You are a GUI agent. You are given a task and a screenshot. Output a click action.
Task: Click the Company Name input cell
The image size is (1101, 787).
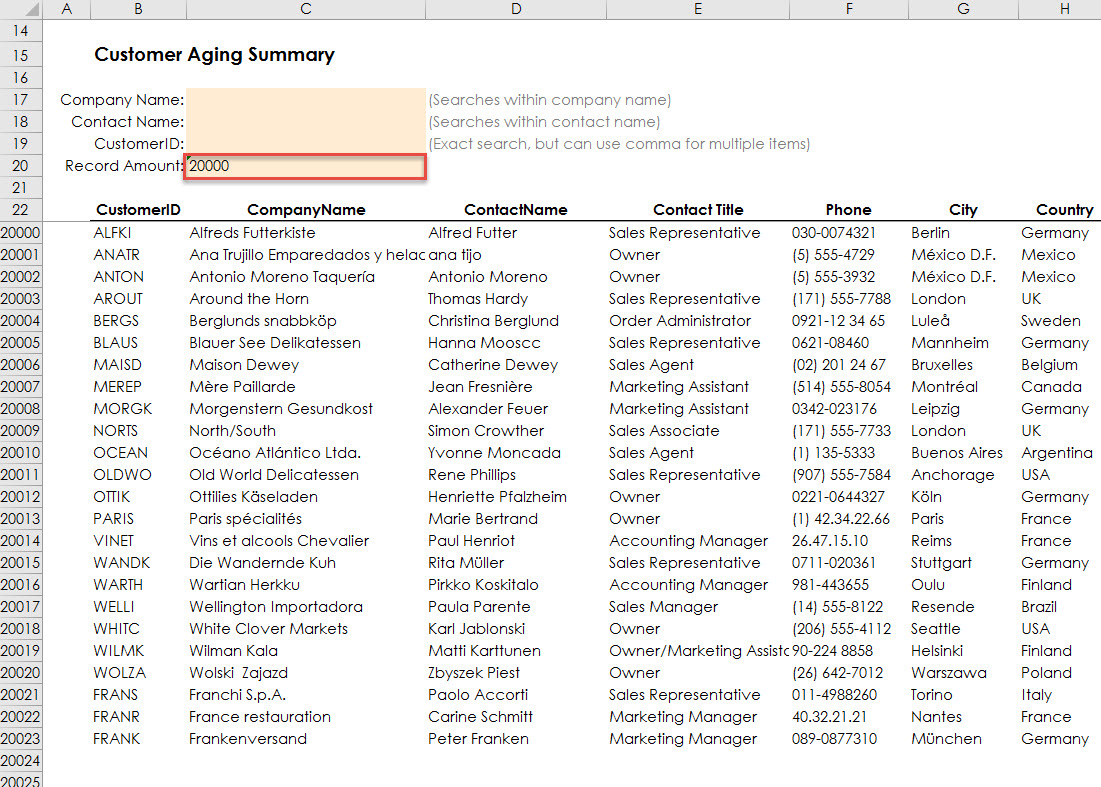[x=305, y=100]
